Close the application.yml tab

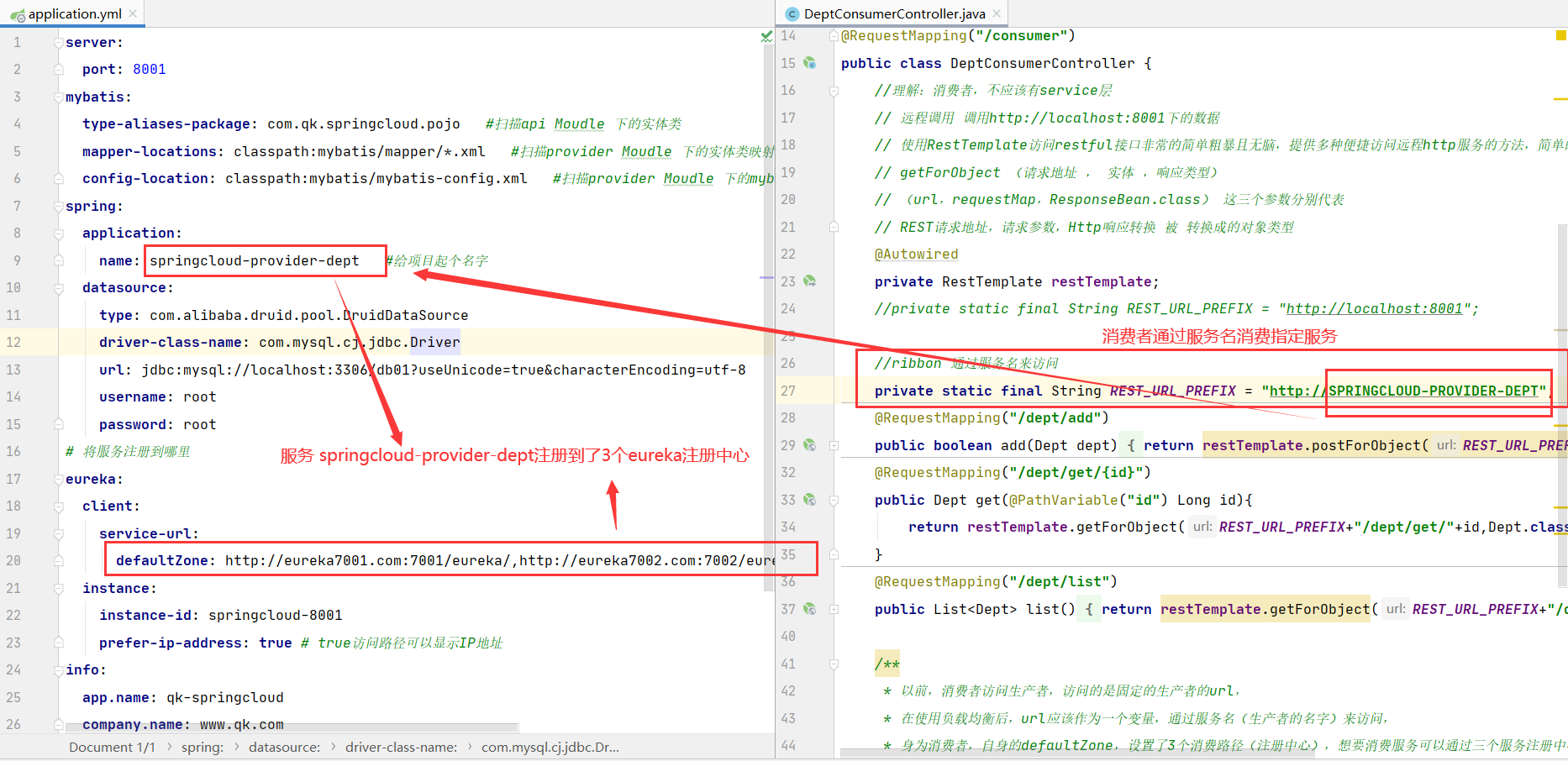[x=133, y=13]
